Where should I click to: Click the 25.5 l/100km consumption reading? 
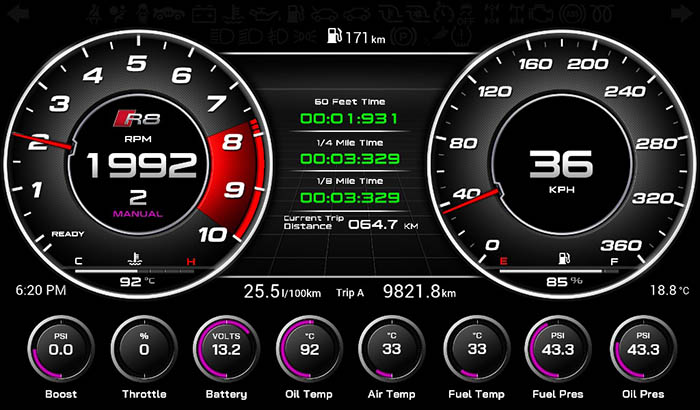[x=282, y=292]
